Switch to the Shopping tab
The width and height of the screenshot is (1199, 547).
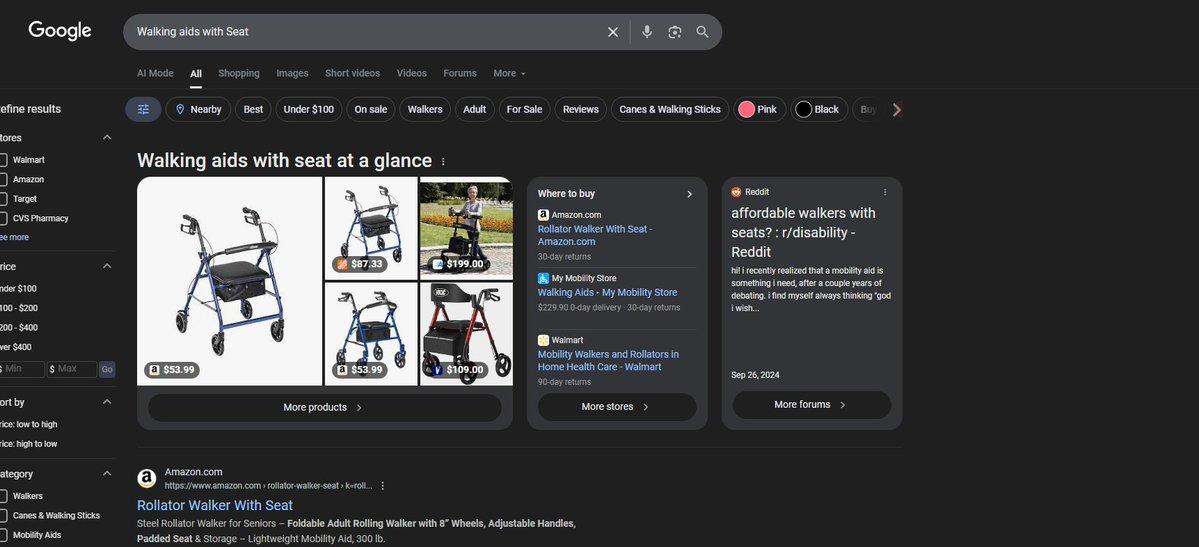point(239,73)
